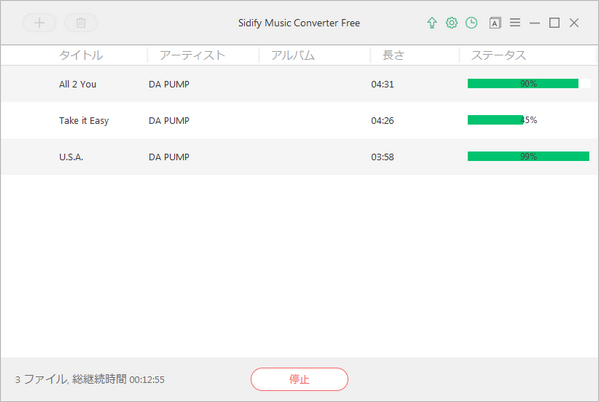The image size is (599, 402).
Task: Click DA PUMP artist in Take it Easy row
Action: 169,121
